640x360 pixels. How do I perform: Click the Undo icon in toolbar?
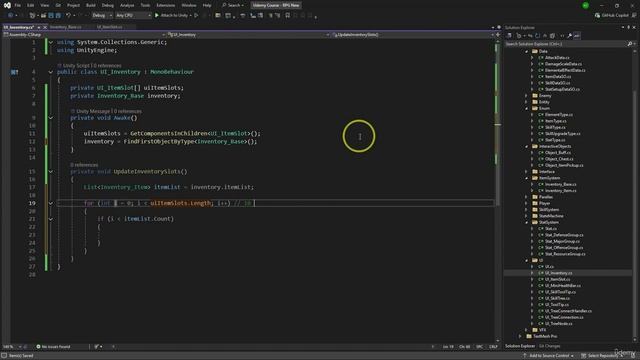point(68,16)
